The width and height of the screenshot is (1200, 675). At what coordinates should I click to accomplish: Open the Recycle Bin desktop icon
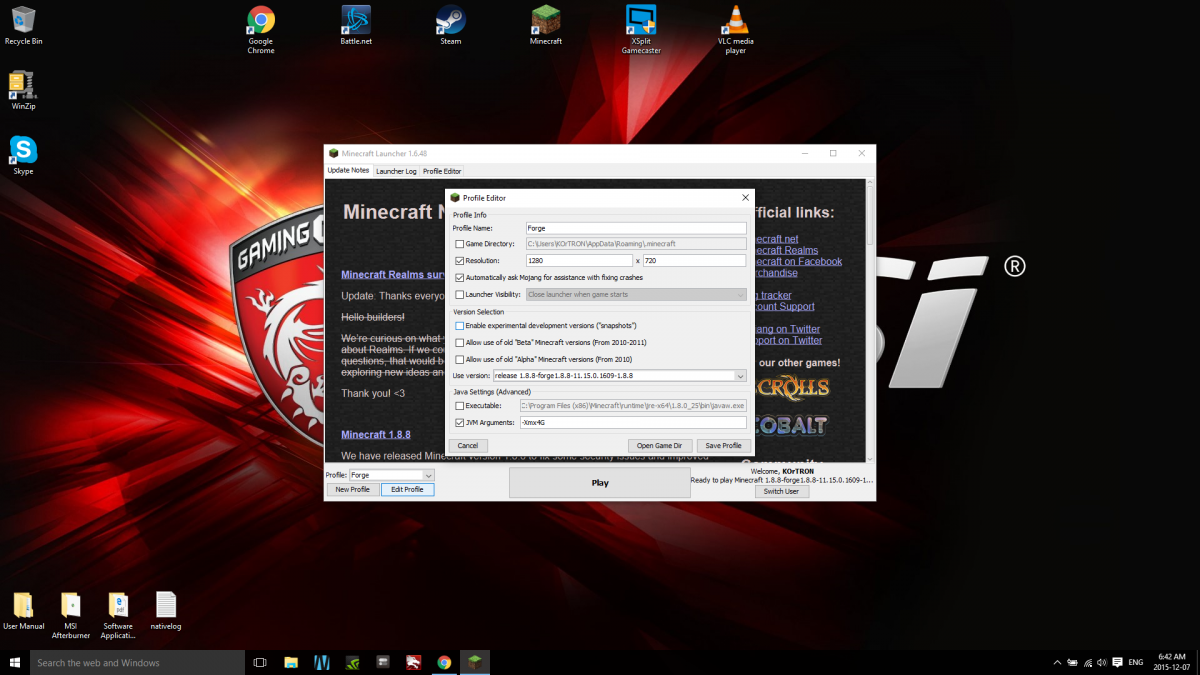(x=23, y=26)
